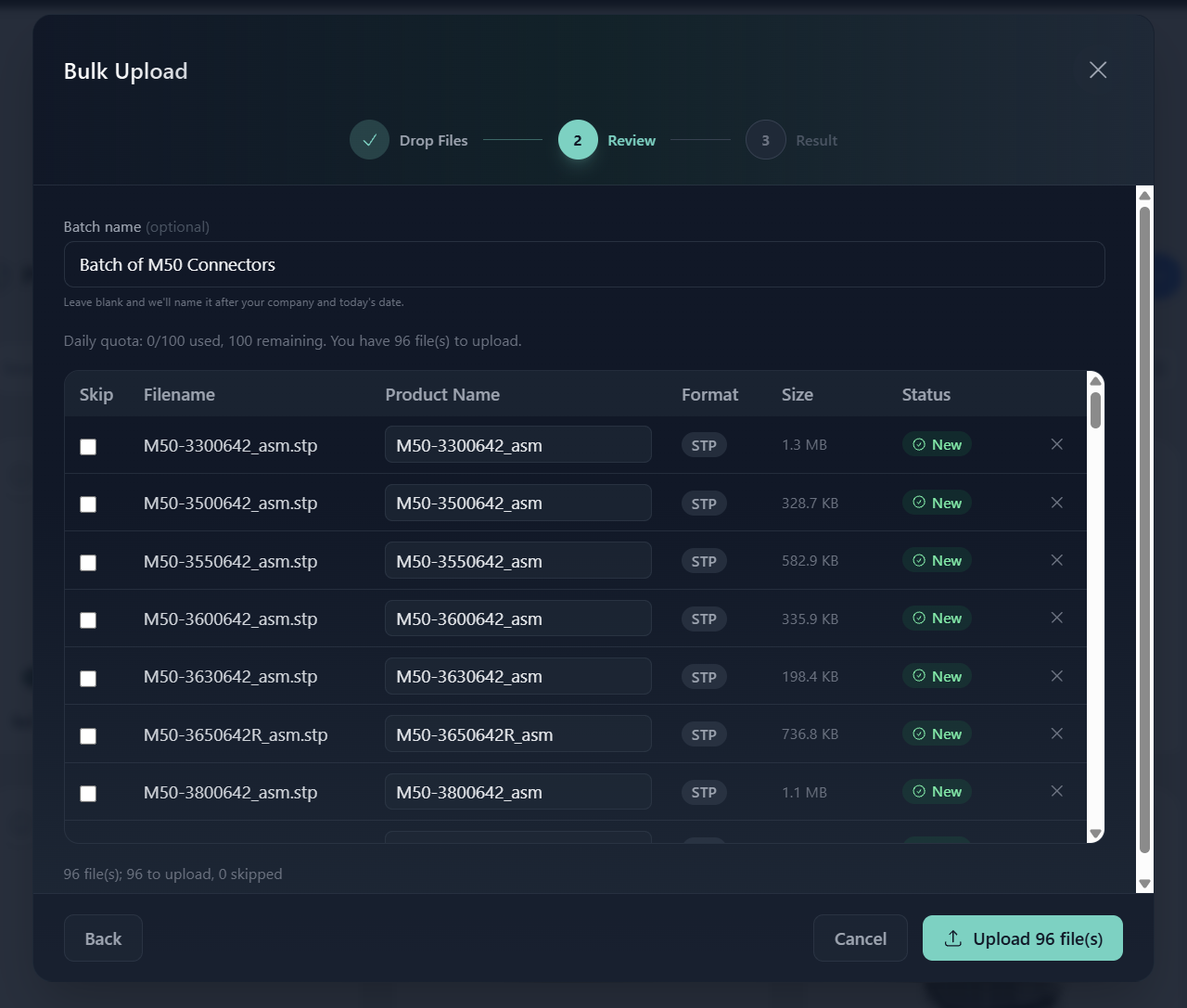1187x1008 pixels.
Task: Click filename M50-3500642_asm.stp
Action: click(231, 503)
